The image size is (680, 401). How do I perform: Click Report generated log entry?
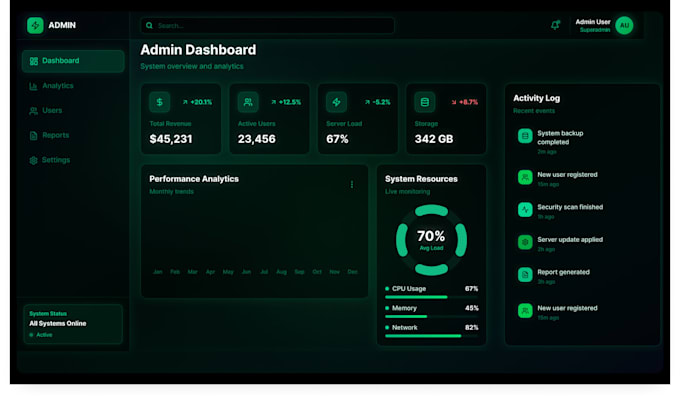coord(582,276)
